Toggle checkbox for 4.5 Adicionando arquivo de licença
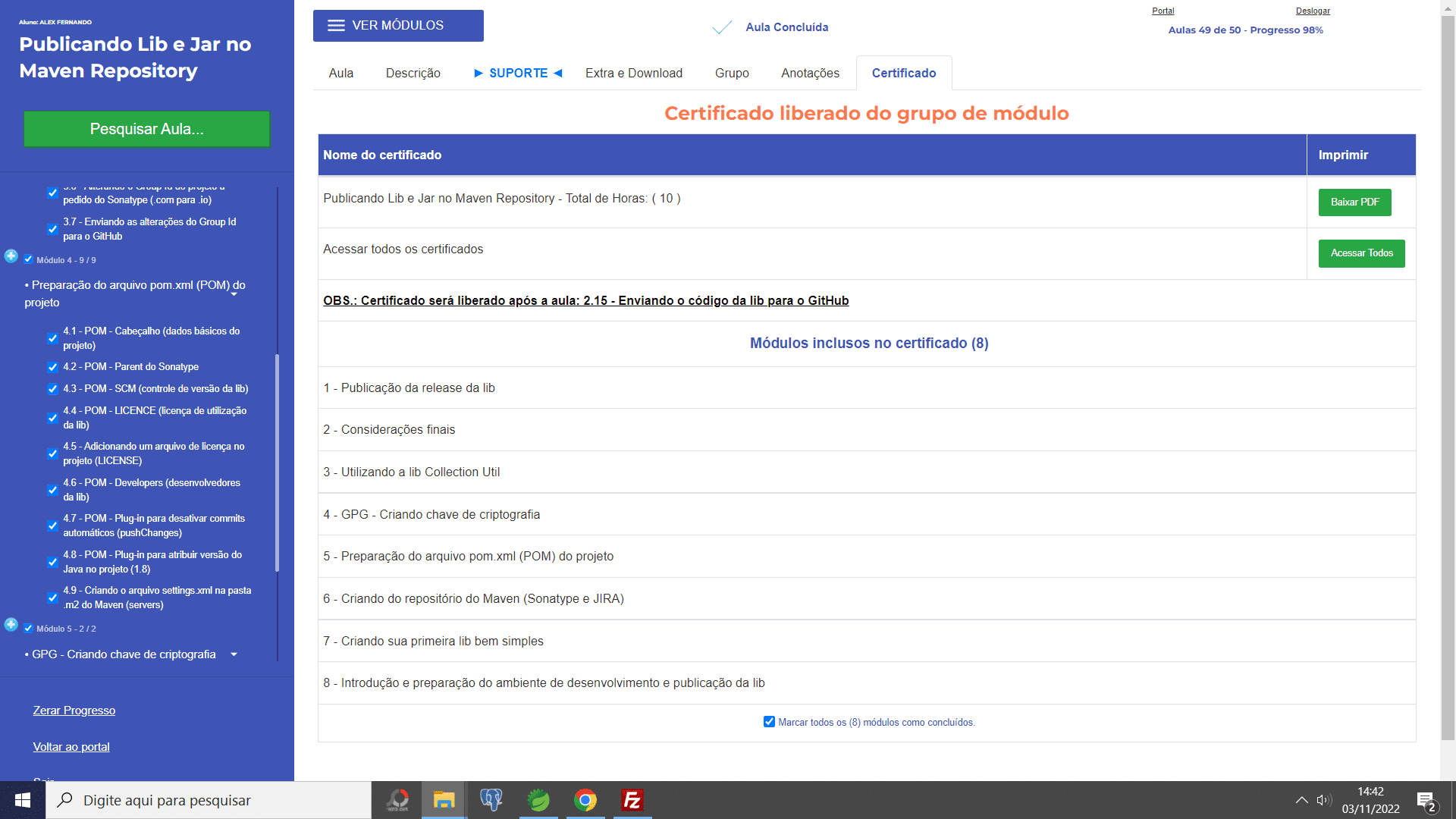Screen dimensions: 1456x819 [52, 453]
